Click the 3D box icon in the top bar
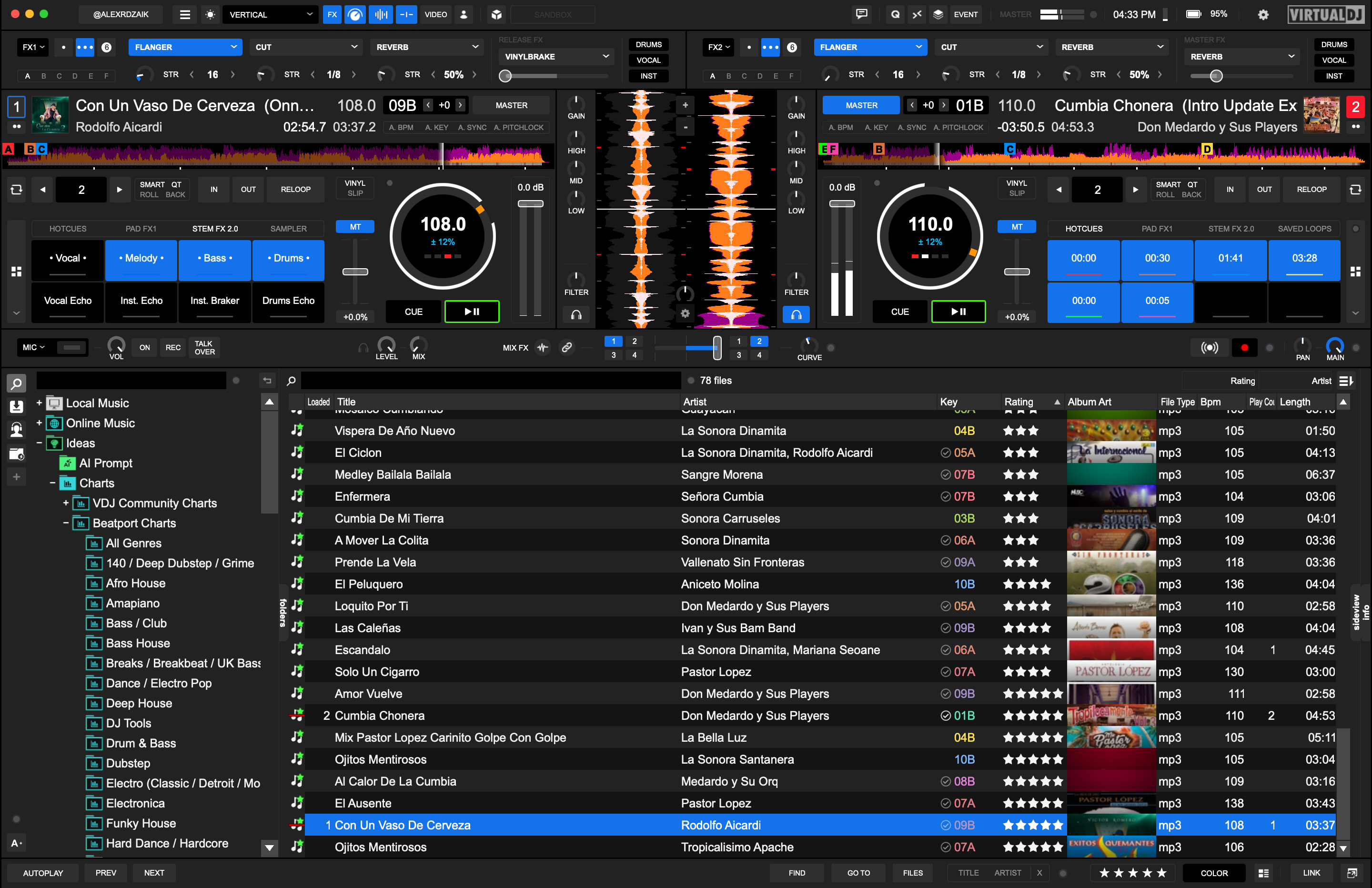Screen dimensions: 1372x888 click(496, 14)
